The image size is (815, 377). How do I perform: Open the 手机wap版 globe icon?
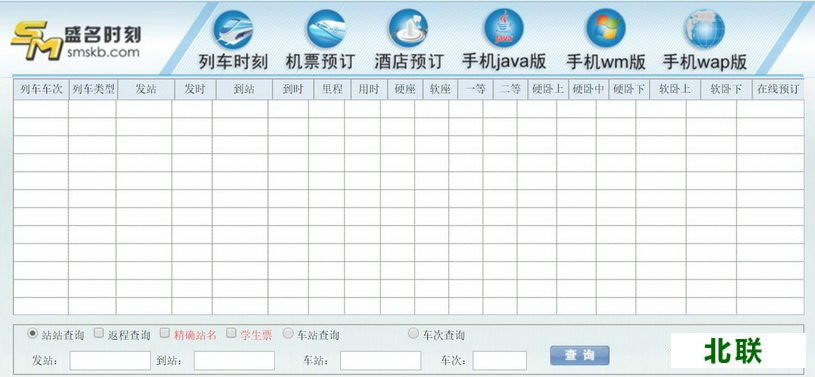(x=704, y=29)
